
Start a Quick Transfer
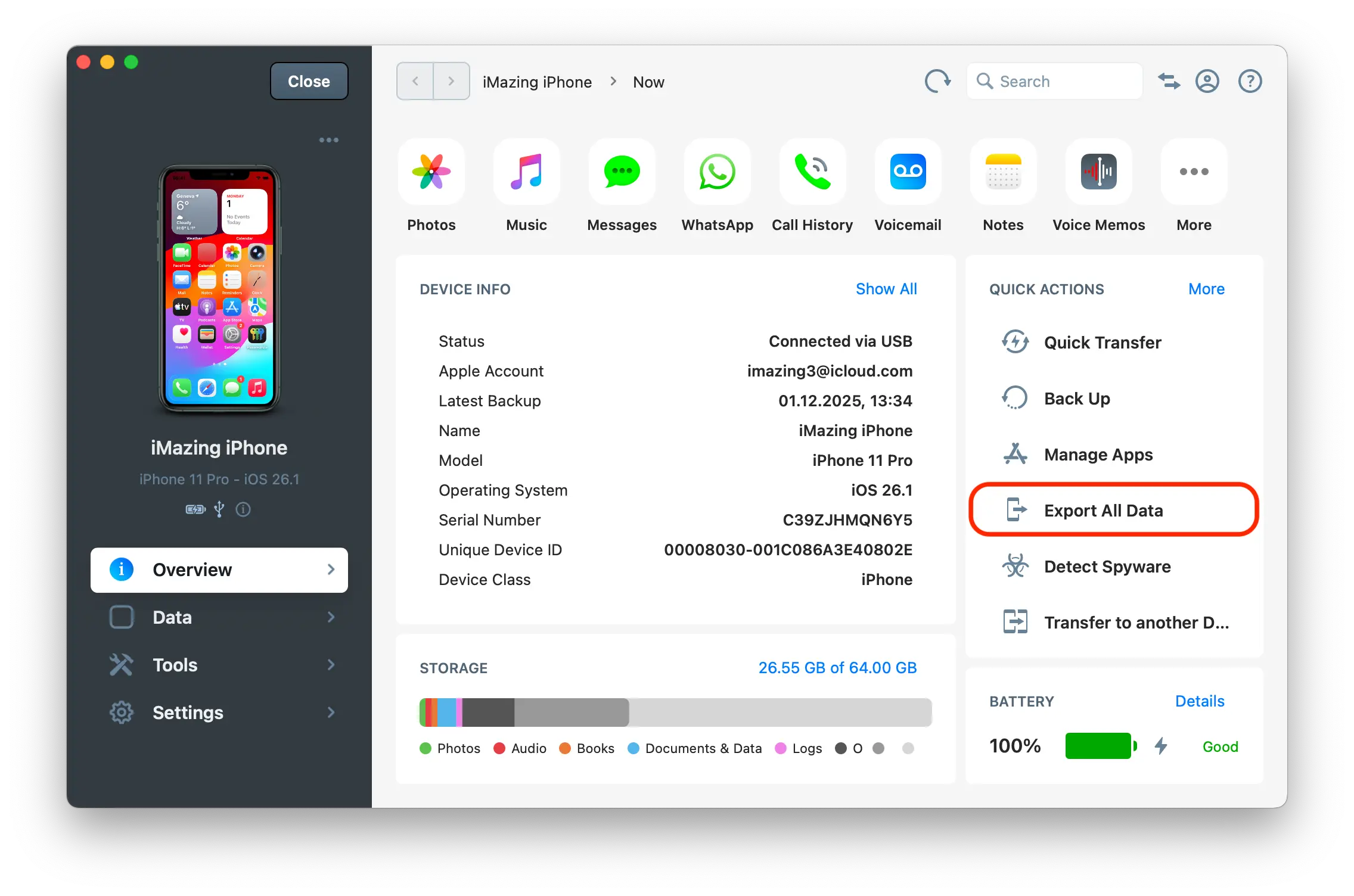pos(1102,343)
